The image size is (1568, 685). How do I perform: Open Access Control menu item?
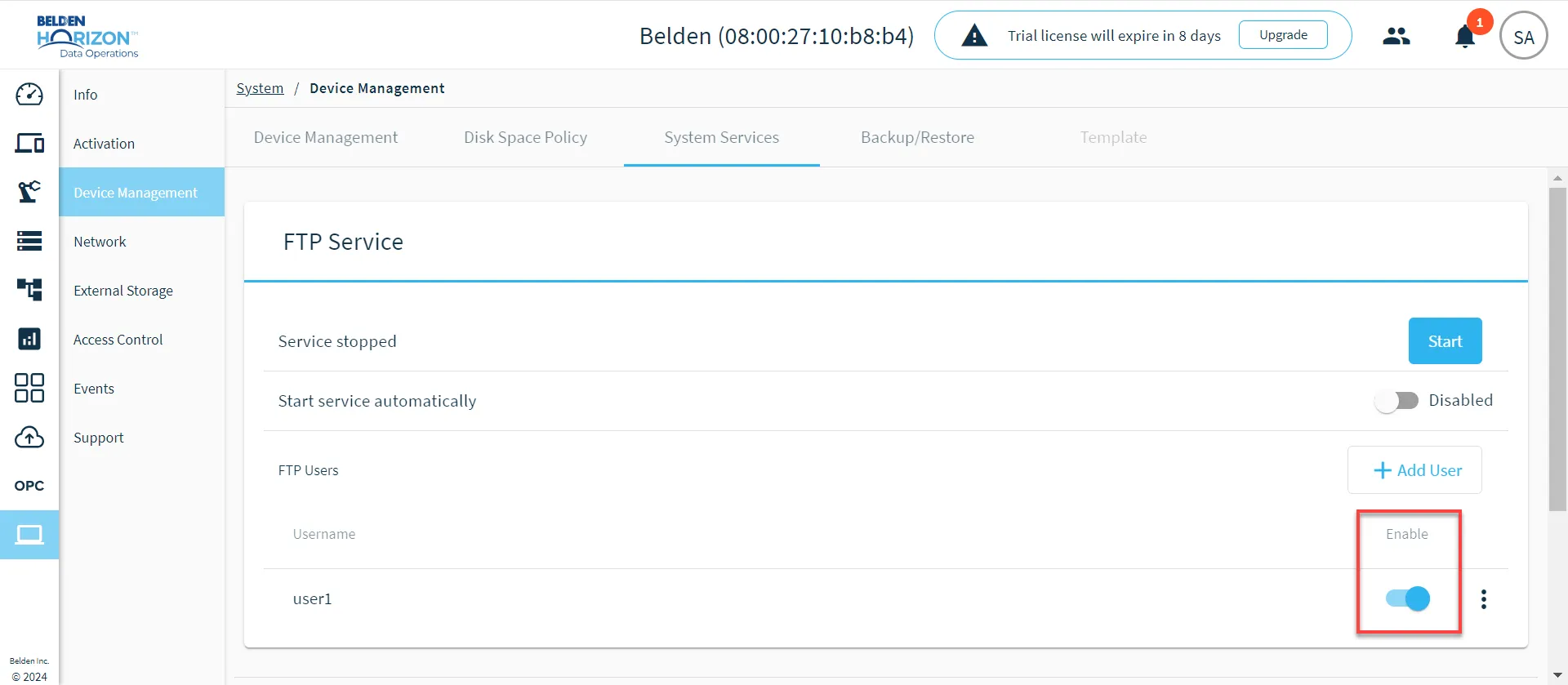coord(142,340)
